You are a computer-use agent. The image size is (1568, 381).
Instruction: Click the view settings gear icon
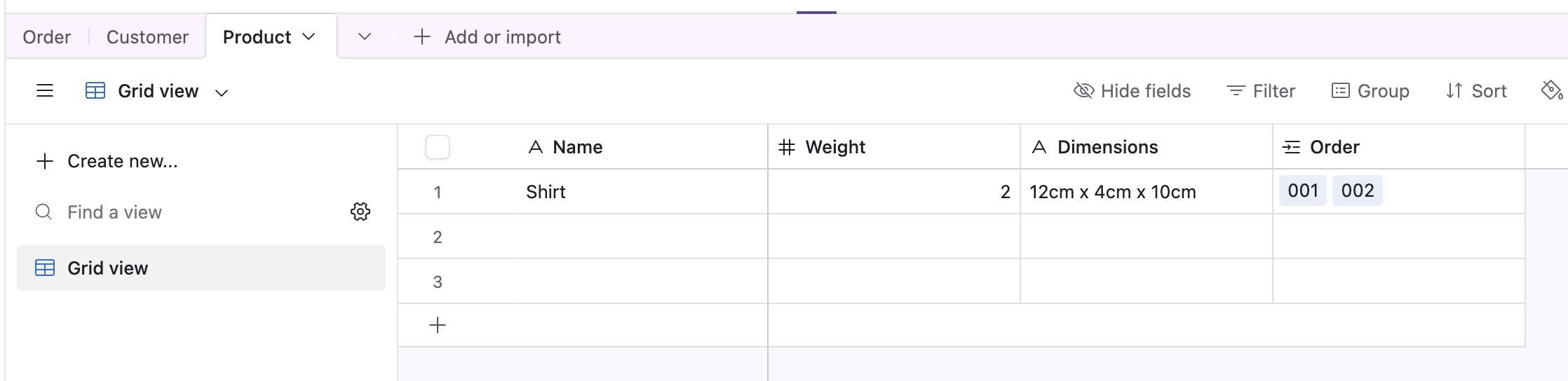click(360, 212)
